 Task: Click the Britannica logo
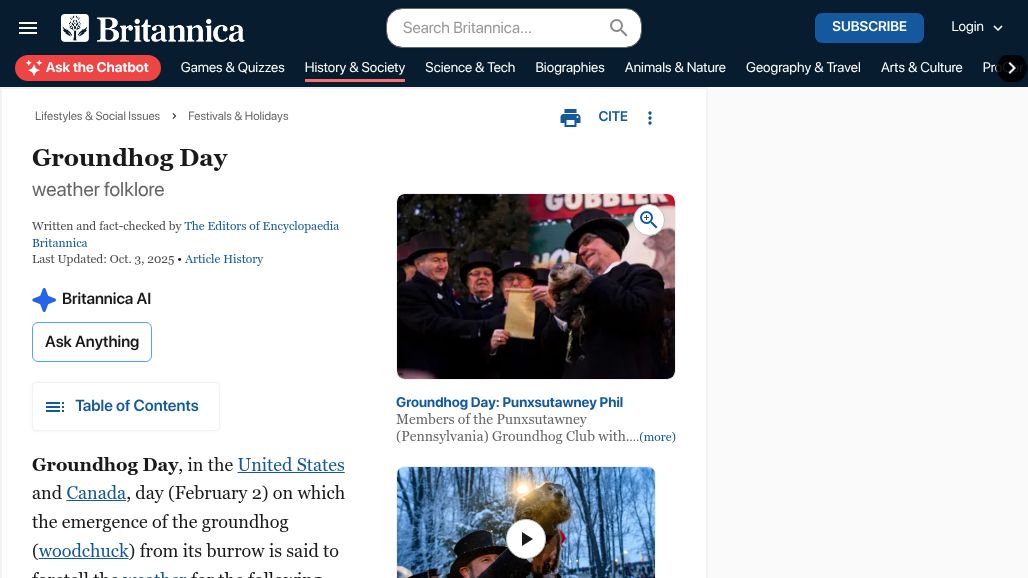153,29
